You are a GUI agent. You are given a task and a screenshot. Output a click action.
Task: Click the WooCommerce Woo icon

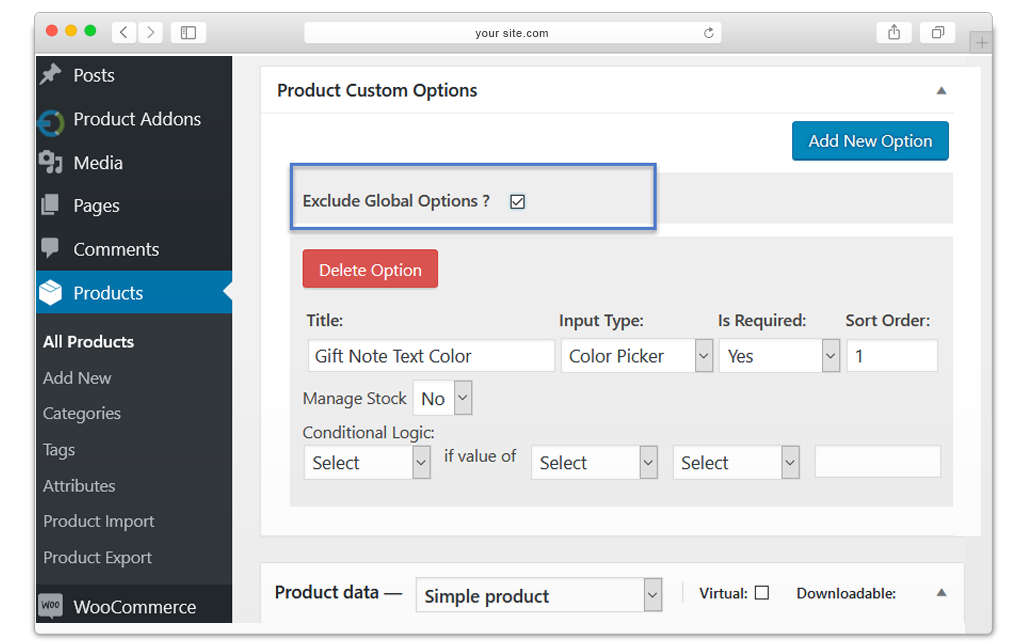pos(50,605)
